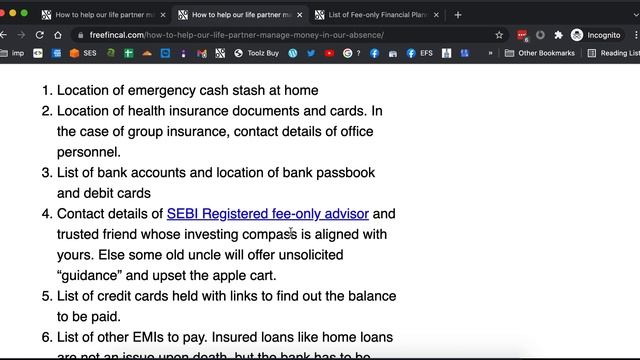Open the Other Bookmarks folder
640x360 pixels.
pyautogui.click(x=540, y=53)
